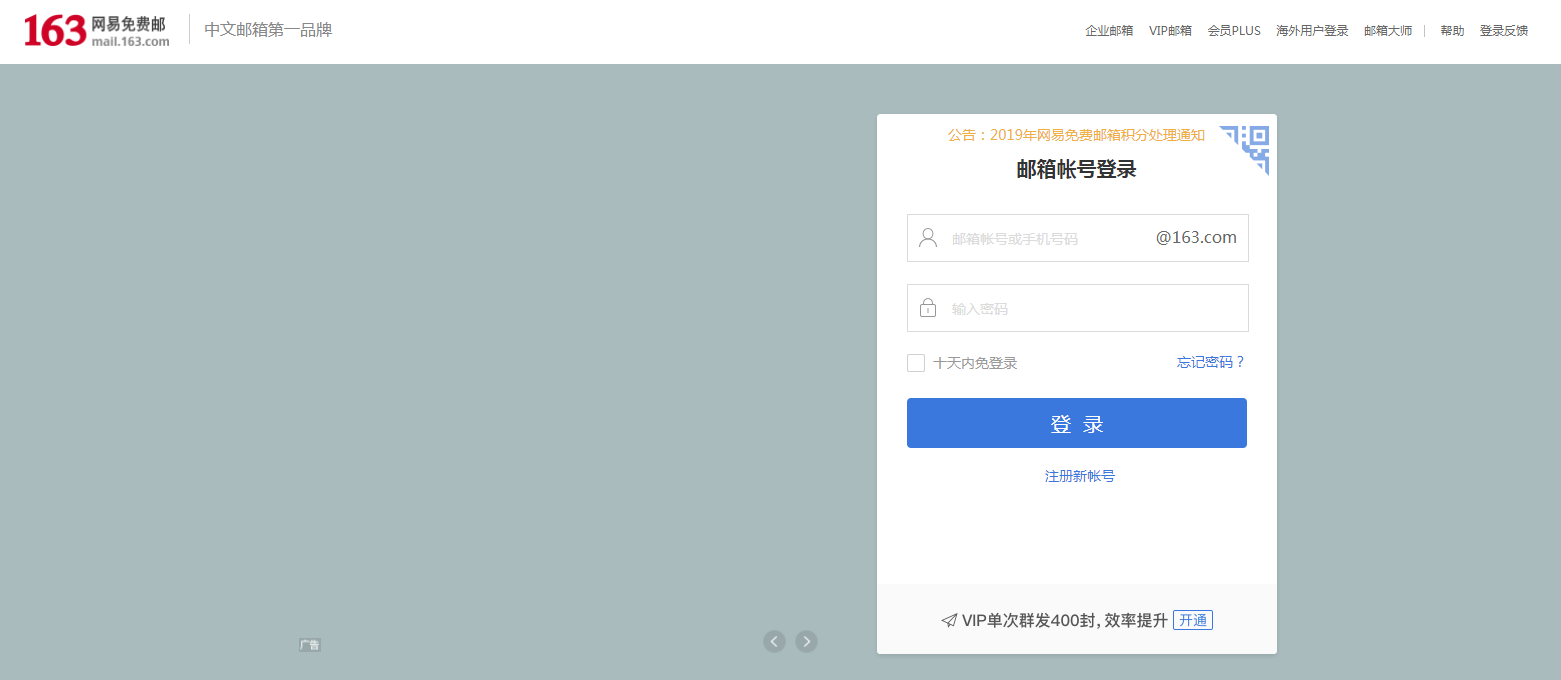The width and height of the screenshot is (1561, 680).
Task: Open the 忘记密码？ link
Action: pyautogui.click(x=1211, y=362)
